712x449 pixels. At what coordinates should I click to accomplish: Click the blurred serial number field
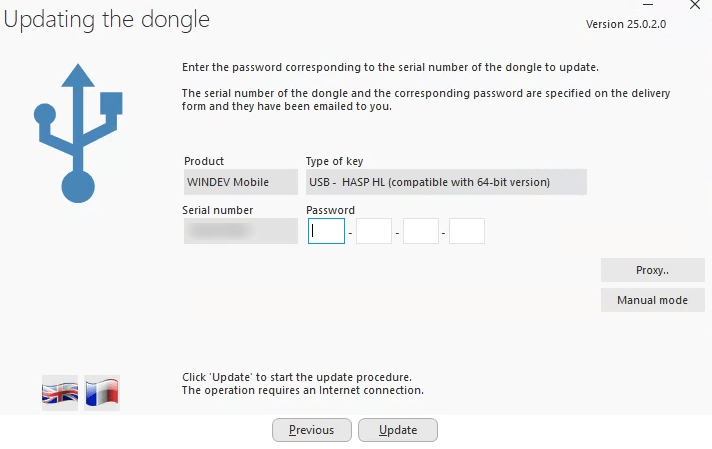[240, 231]
